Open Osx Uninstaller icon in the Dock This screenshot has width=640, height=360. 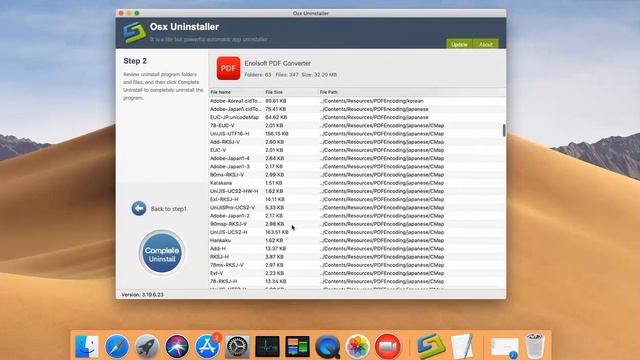click(x=431, y=346)
